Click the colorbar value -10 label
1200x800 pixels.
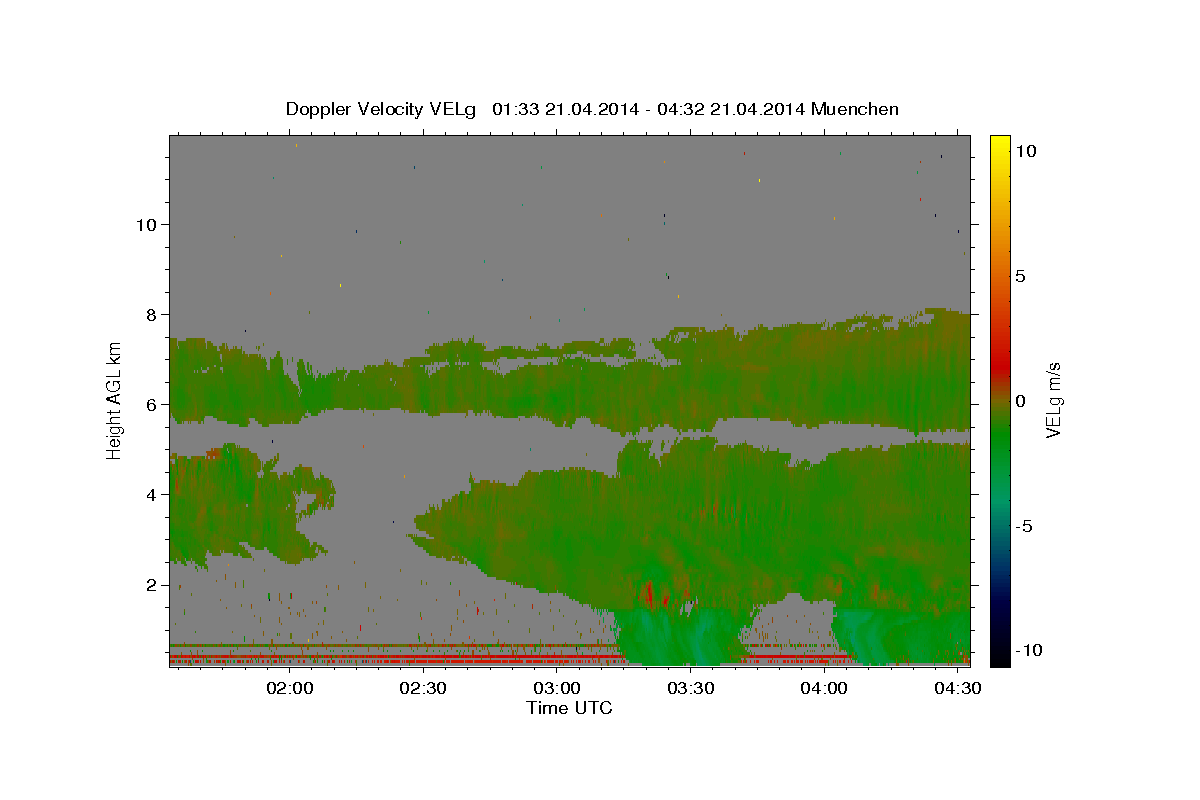[x=1030, y=650]
